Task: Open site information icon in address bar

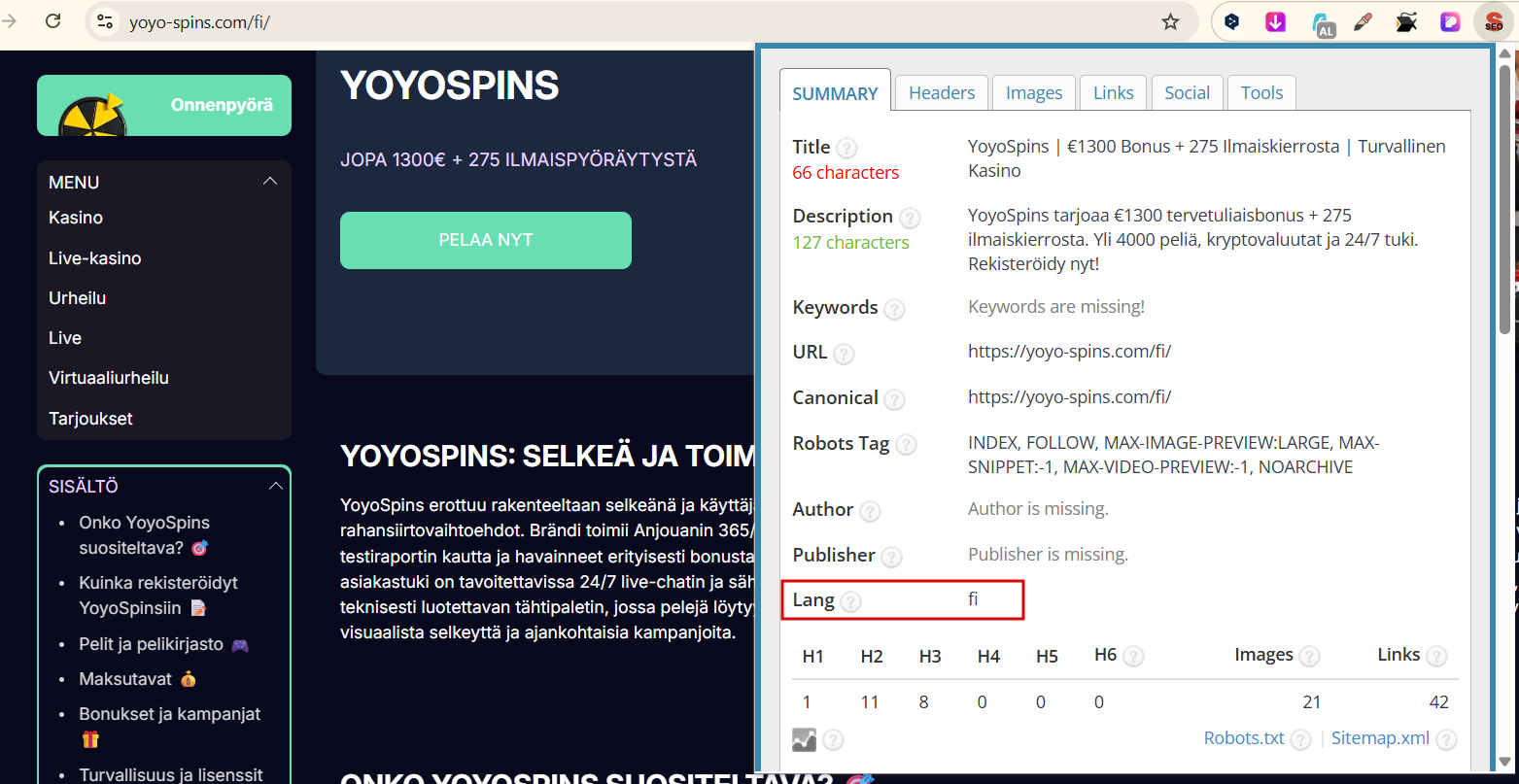Action: click(106, 21)
